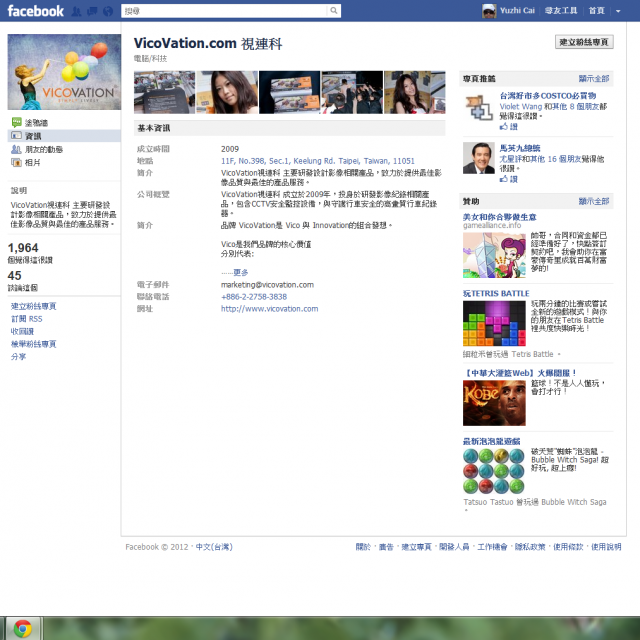640x640 pixels.
Task: Open Ma Ying-jeou portrait thumbnail
Action: pos(479,158)
